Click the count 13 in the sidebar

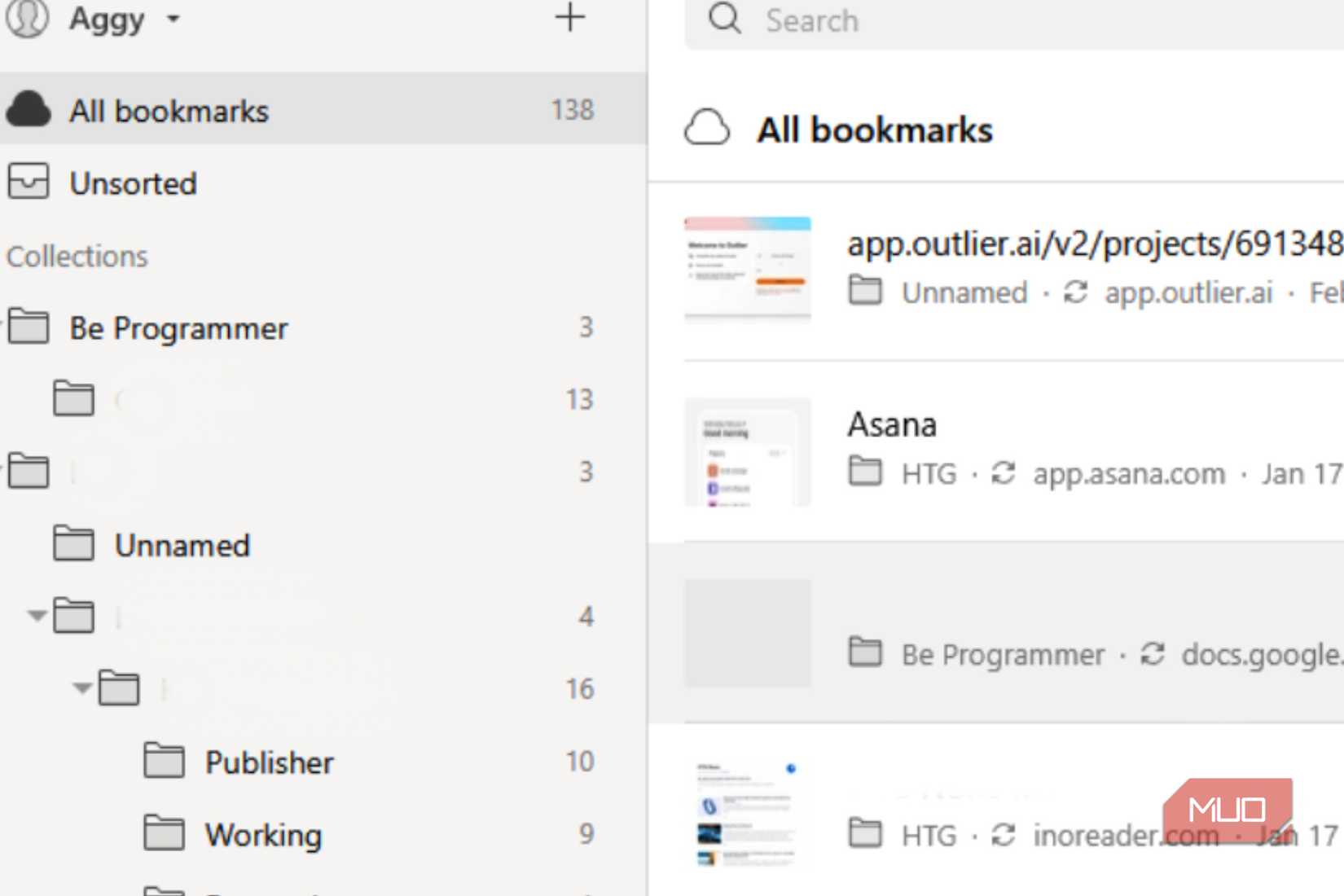[x=580, y=399]
